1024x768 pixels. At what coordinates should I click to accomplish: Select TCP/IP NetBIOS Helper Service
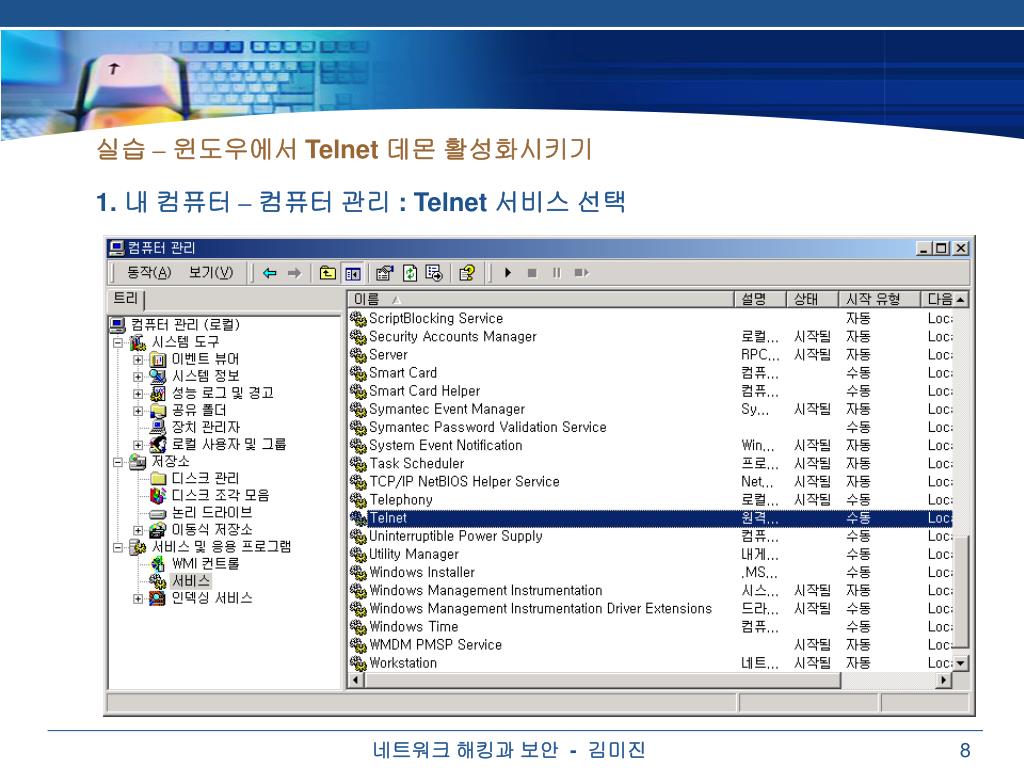(x=650, y=481)
